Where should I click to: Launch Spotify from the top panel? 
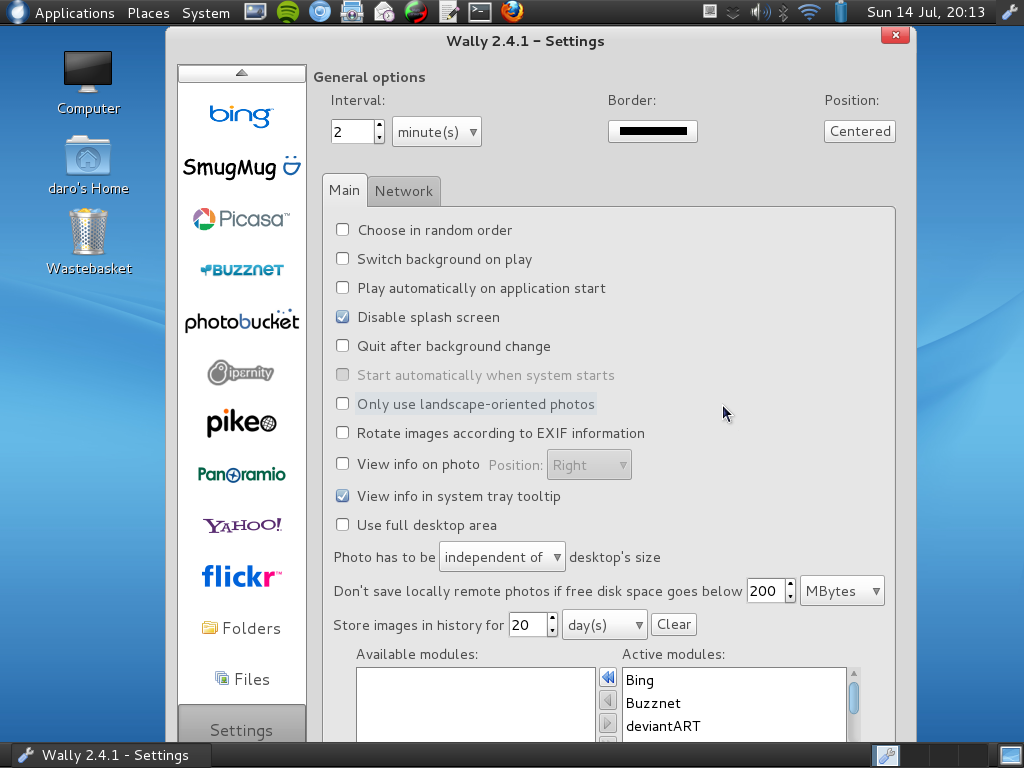(x=287, y=12)
